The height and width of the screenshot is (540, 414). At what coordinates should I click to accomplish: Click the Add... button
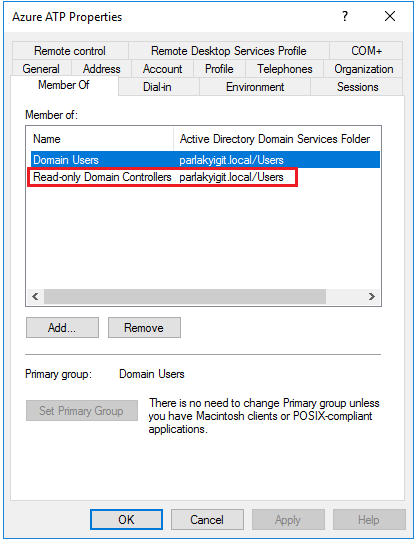(62, 328)
